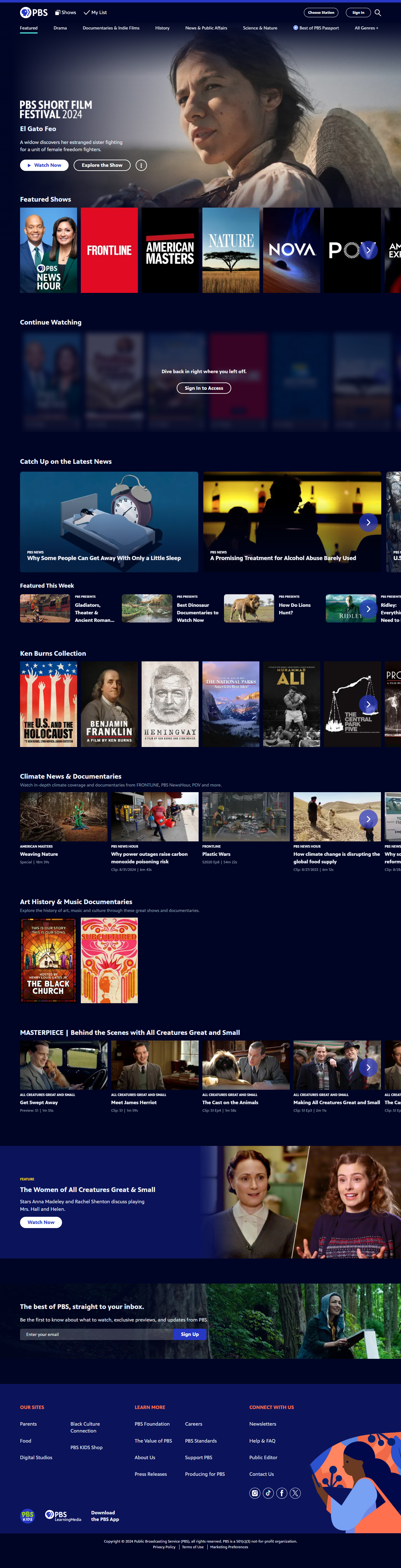The height and width of the screenshot is (1568, 401).
Task: Open the Gladiators, Theater & Ancient Roman thumbnail
Action: [x=45, y=609]
